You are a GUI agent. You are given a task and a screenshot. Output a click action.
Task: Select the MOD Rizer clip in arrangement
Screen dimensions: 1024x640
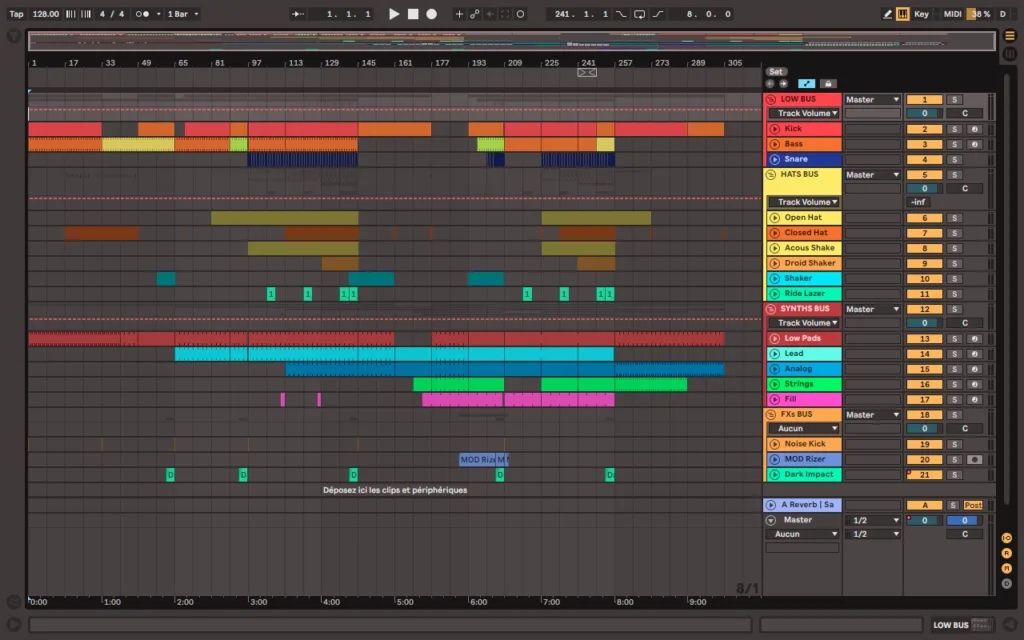477,460
